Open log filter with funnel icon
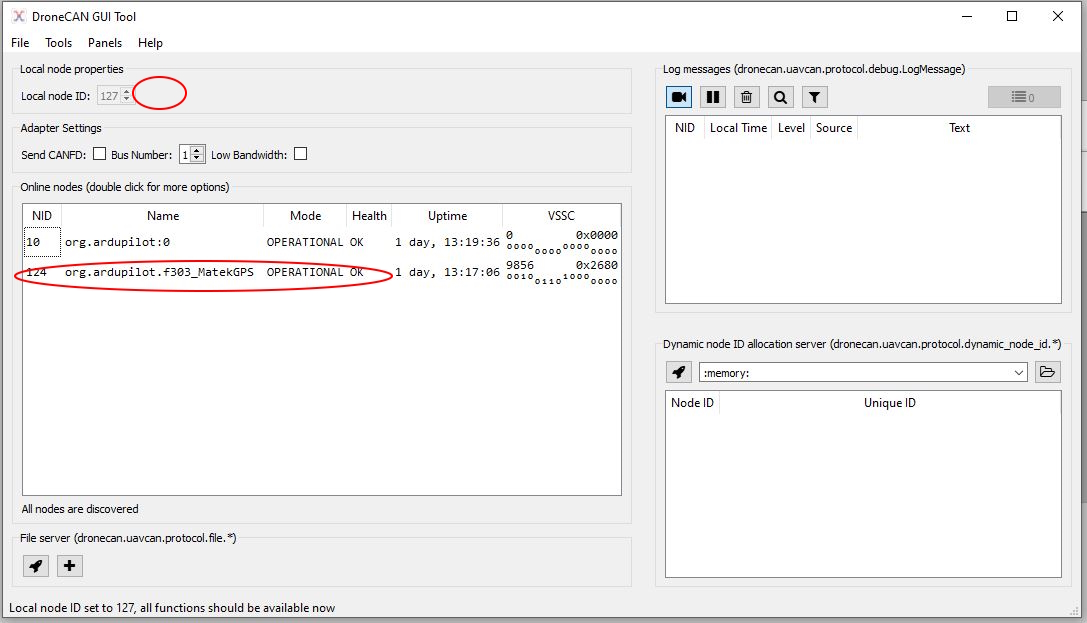Viewport: 1087px width, 623px height. point(815,97)
